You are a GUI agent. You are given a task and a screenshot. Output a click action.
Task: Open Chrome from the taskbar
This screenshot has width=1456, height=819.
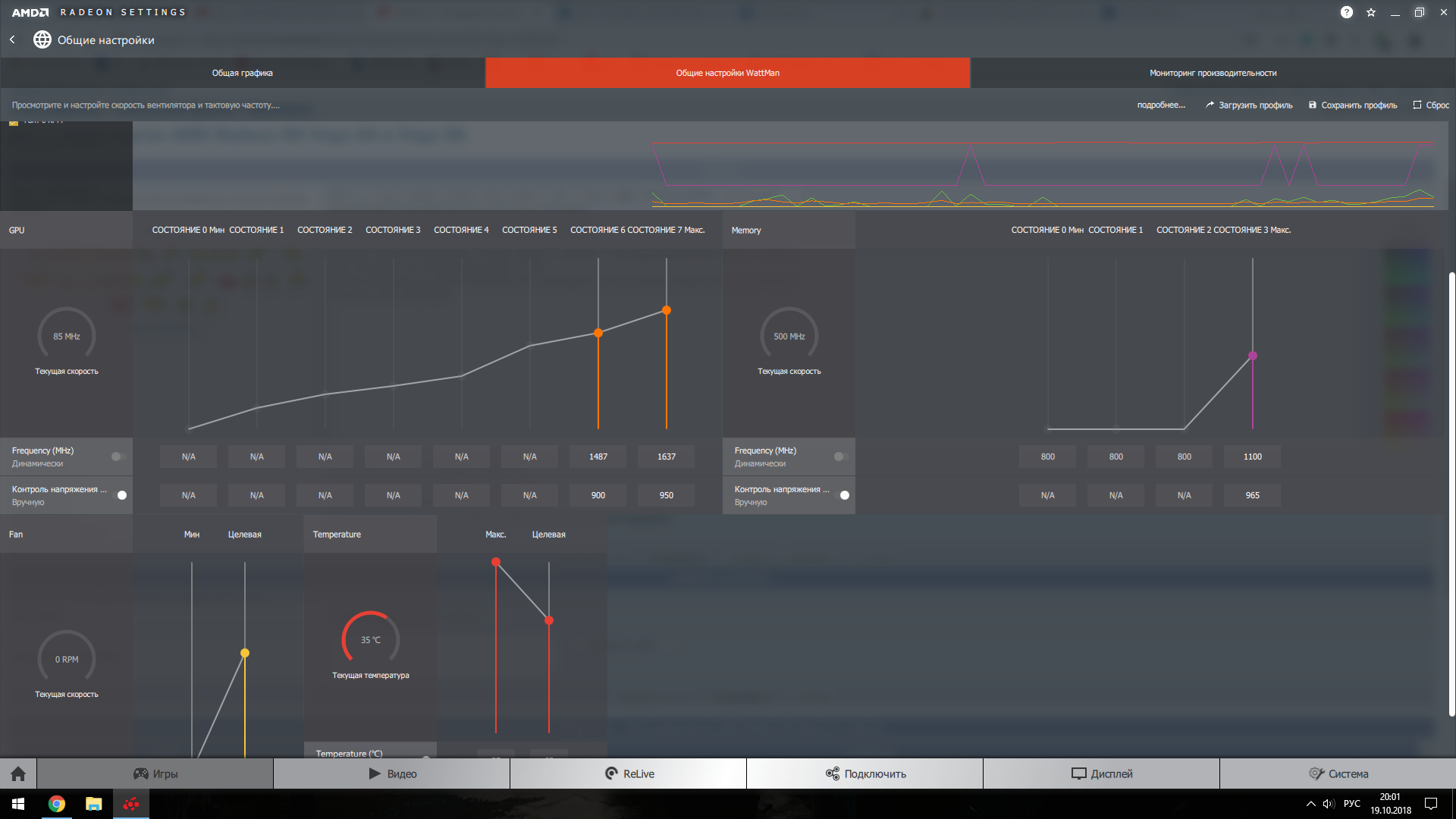coord(57,804)
